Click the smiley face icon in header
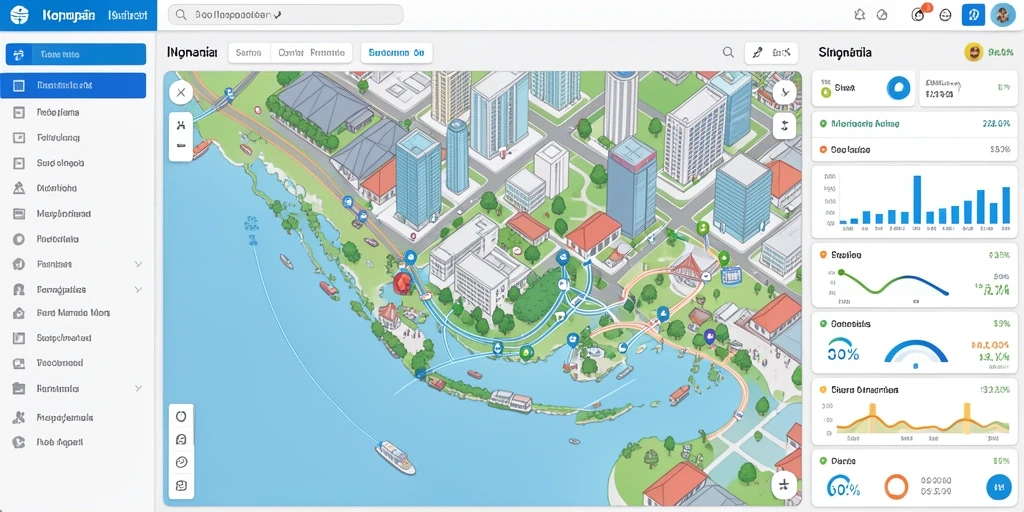This screenshot has width=1024, height=512. [945, 14]
